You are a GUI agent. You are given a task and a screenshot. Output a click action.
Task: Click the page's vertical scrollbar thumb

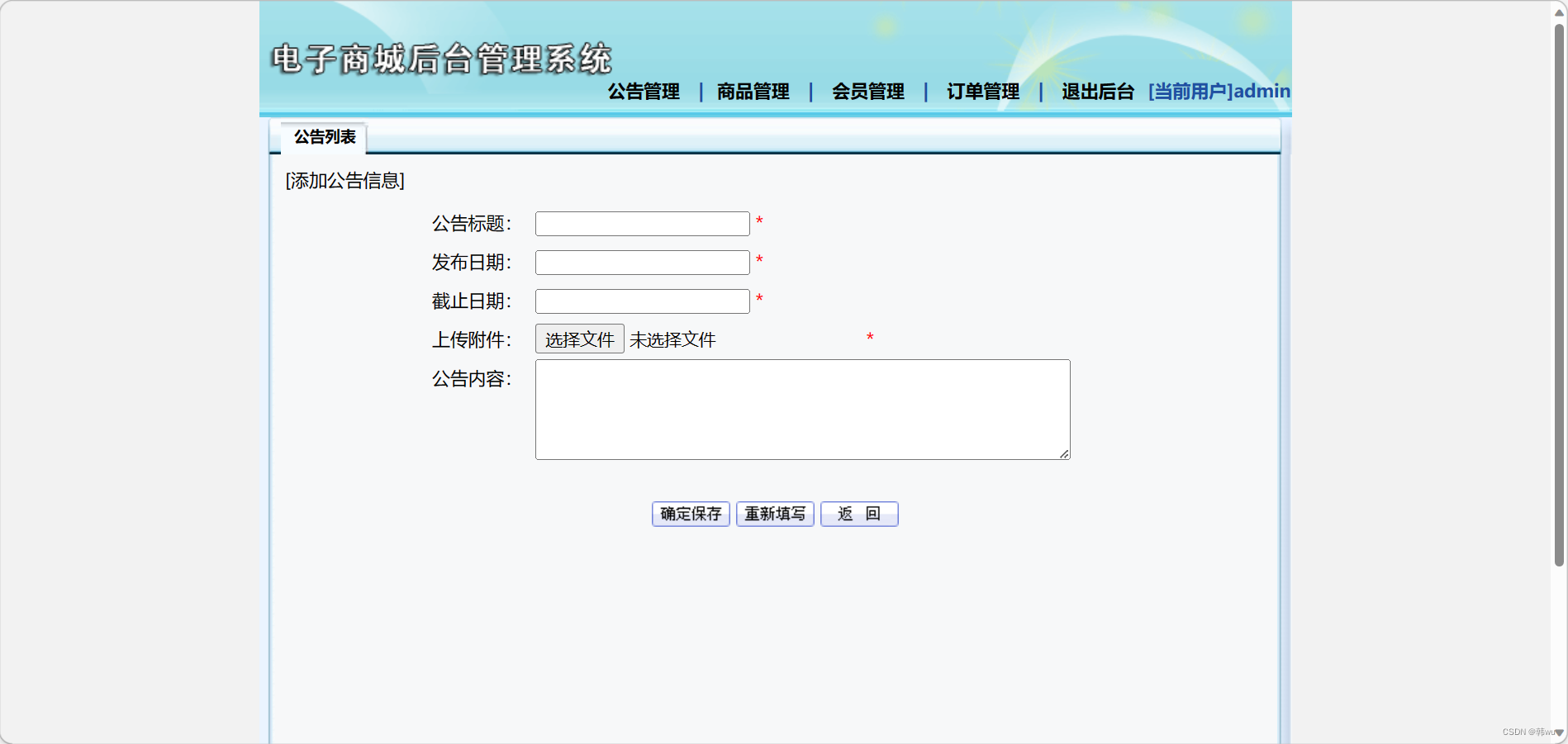pos(1559,295)
